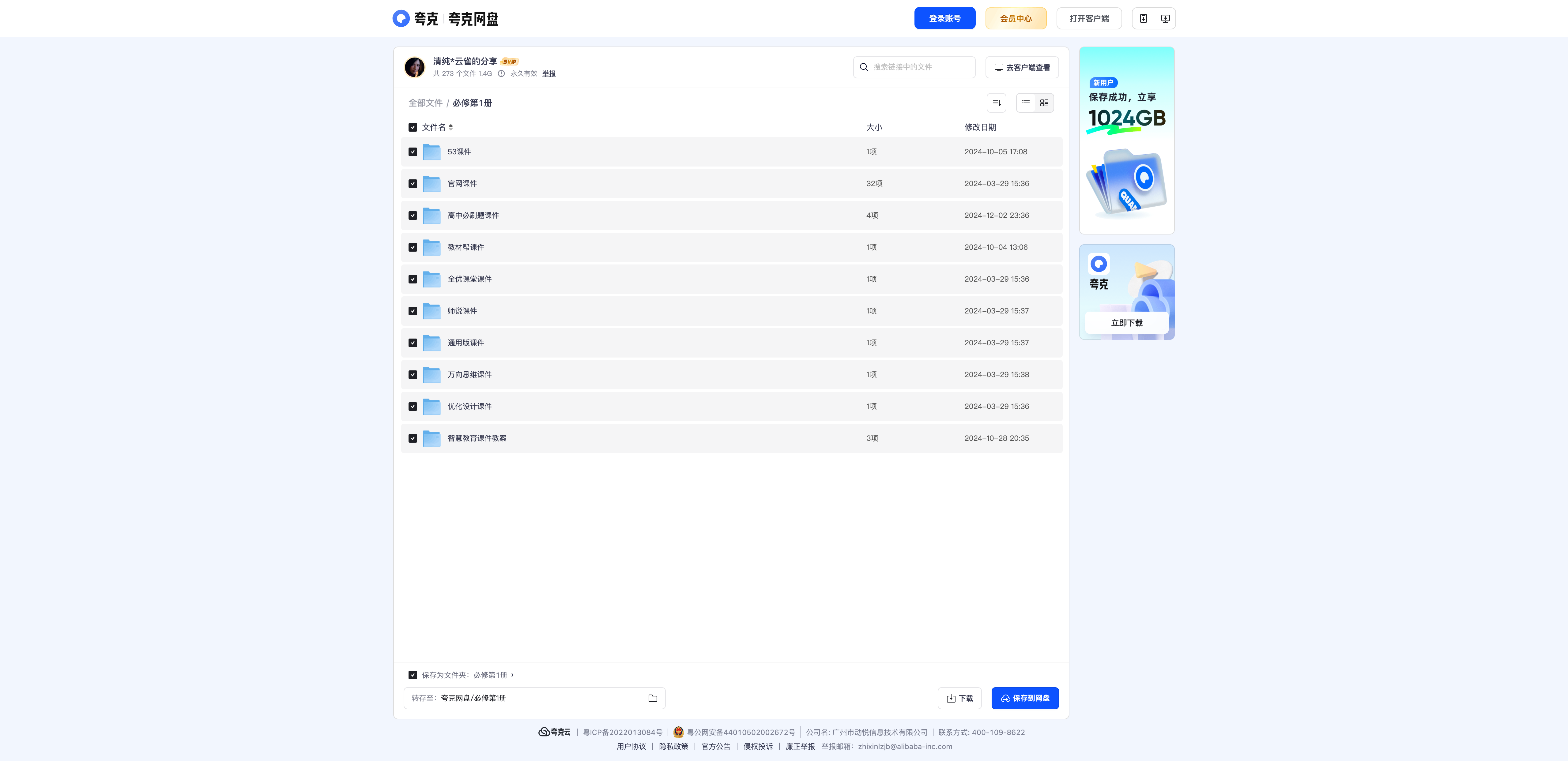
Task: Click the 师说课件 folder icon
Action: [432, 311]
